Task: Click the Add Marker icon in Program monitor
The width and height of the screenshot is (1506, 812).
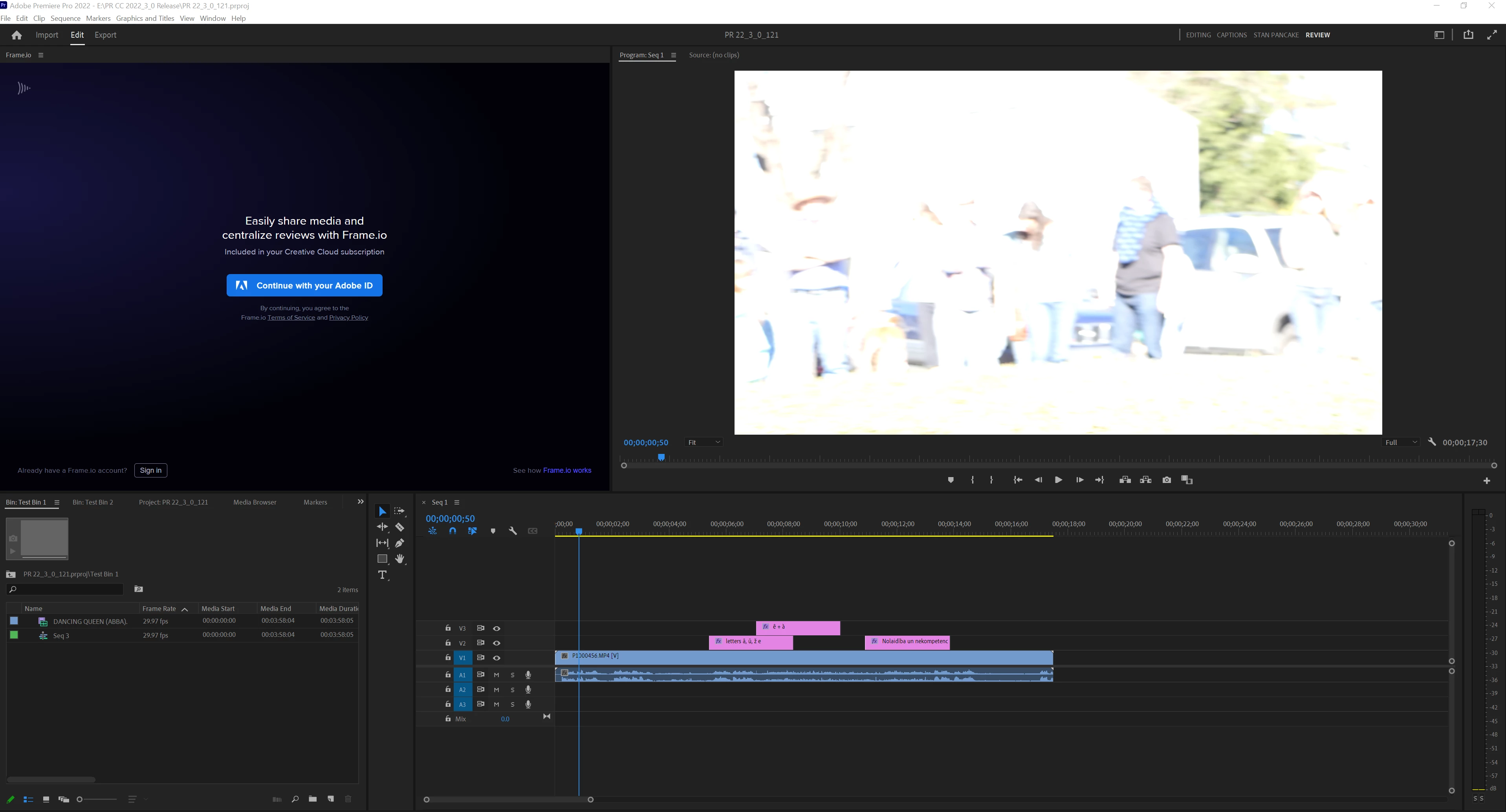Action: point(951,480)
